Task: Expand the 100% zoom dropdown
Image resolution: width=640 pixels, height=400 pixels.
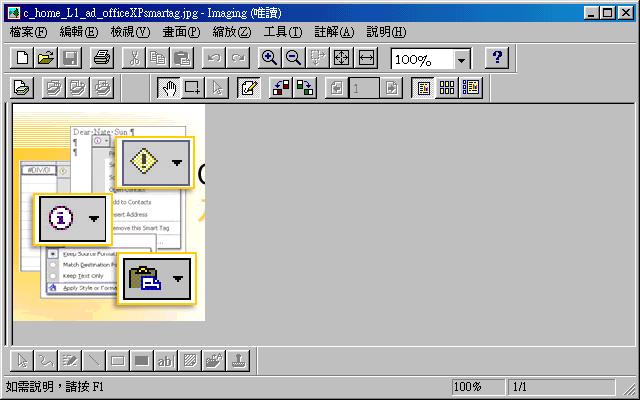Action: tap(461, 60)
